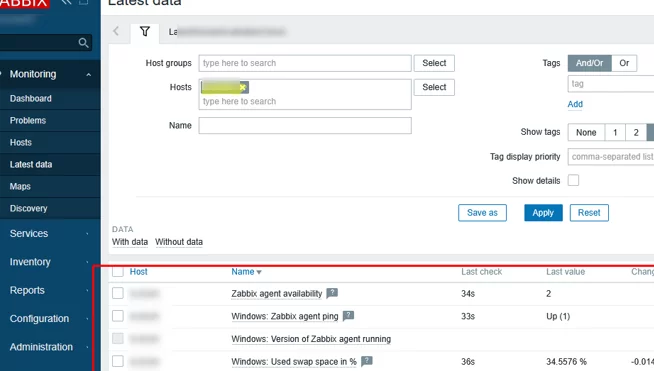
Task: Click Select button for Host groups
Action: [x=434, y=63]
